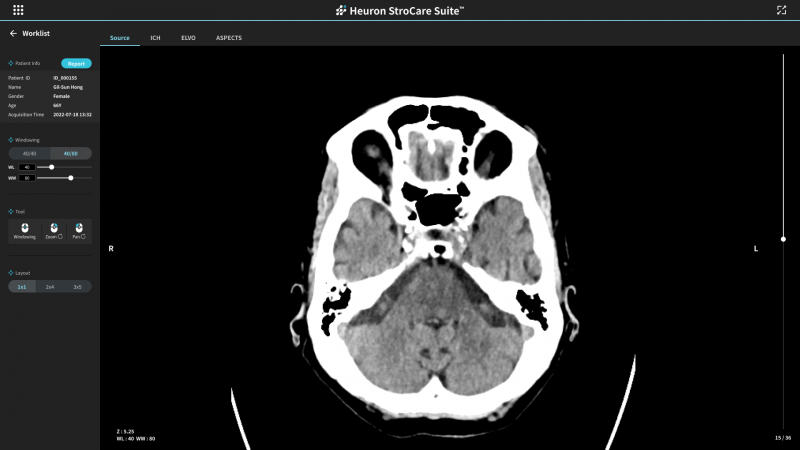Image resolution: width=800 pixels, height=450 pixels.
Task: Click the slice scrollbar handle on right
Action: point(783,239)
